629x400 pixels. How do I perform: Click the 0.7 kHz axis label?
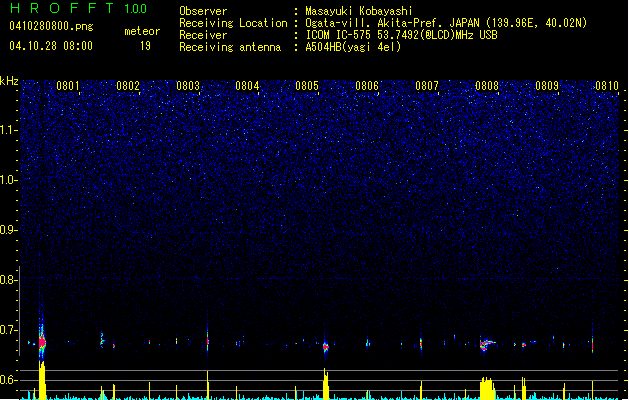pos(8,330)
